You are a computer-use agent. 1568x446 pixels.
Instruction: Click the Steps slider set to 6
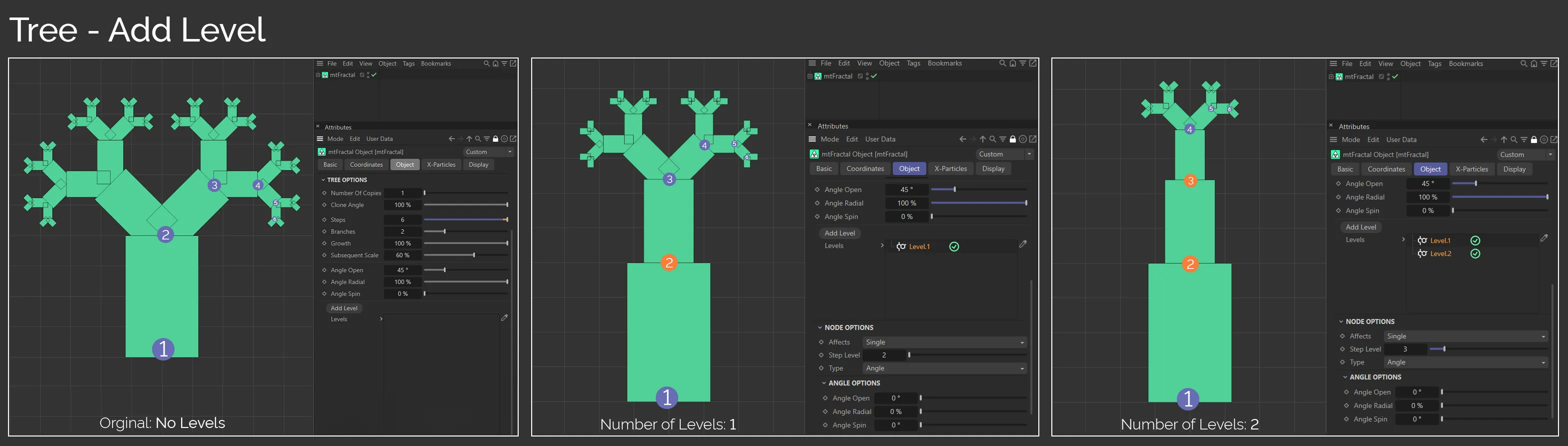point(466,219)
